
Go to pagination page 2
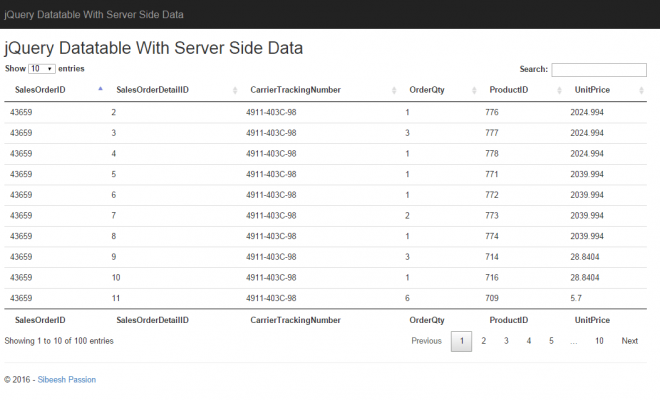coord(484,341)
